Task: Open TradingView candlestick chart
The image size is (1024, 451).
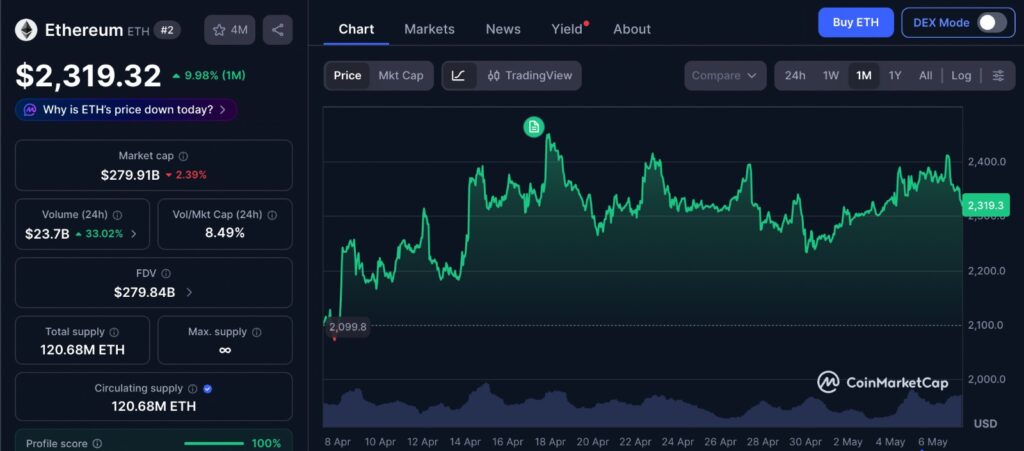Action: 530,76
